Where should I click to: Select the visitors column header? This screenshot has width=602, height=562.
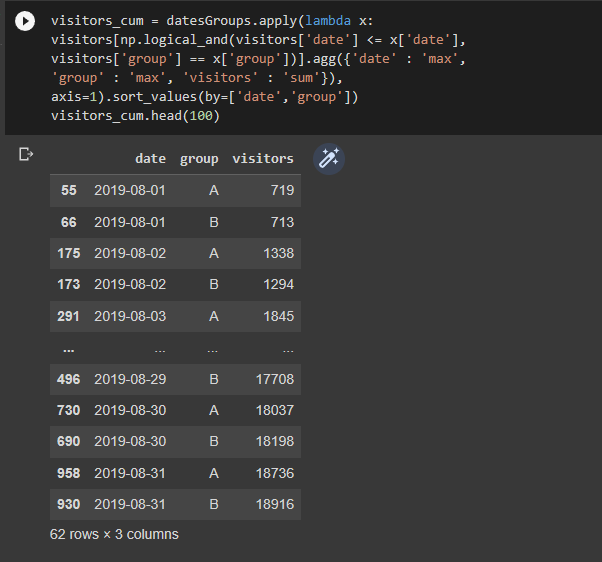[x=263, y=159]
